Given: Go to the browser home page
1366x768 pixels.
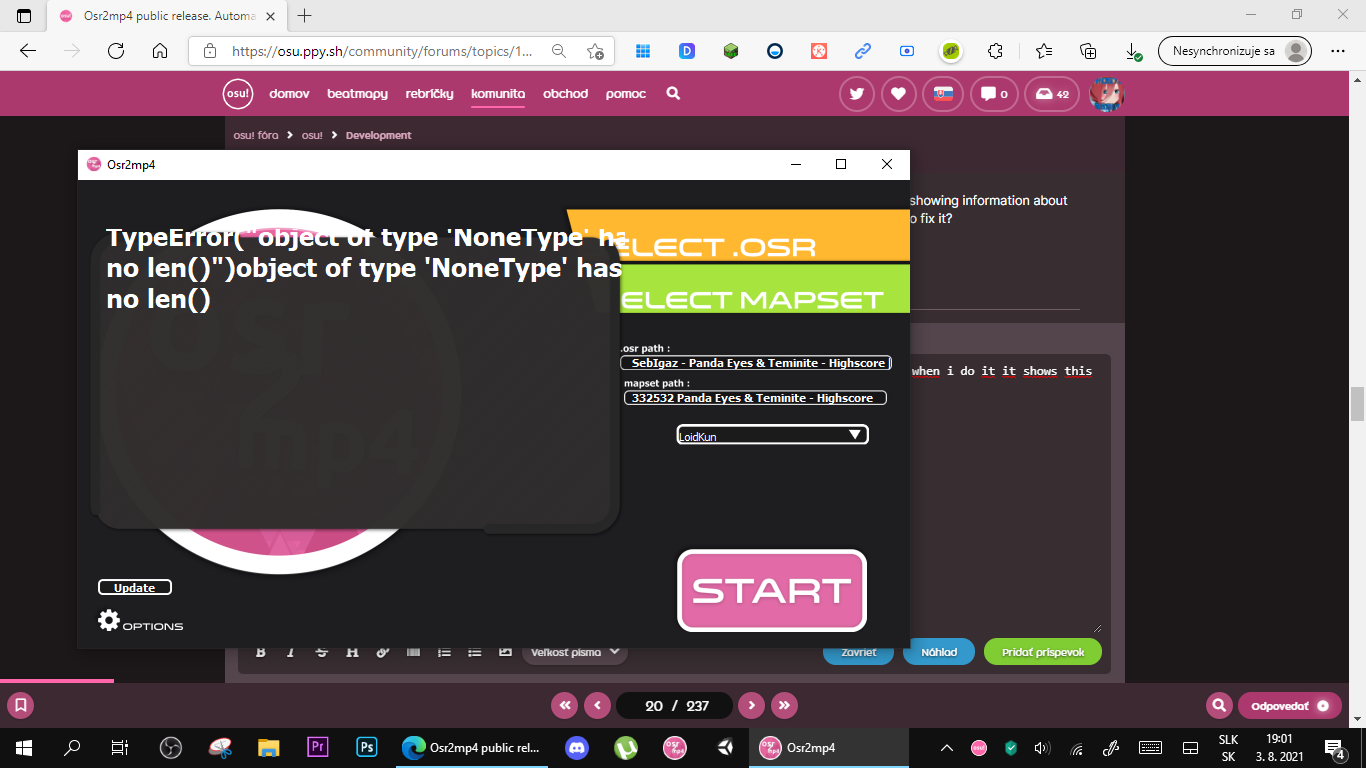Looking at the screenshot, I should [160, 51].
